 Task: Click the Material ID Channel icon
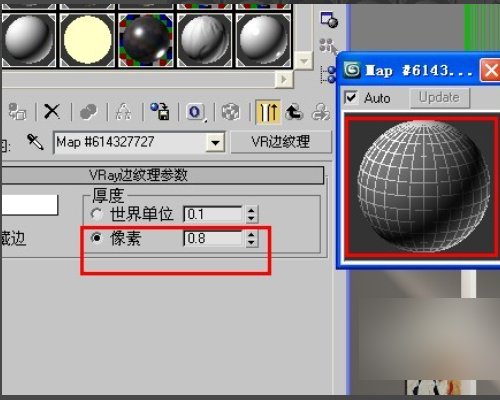pos(196,112)
